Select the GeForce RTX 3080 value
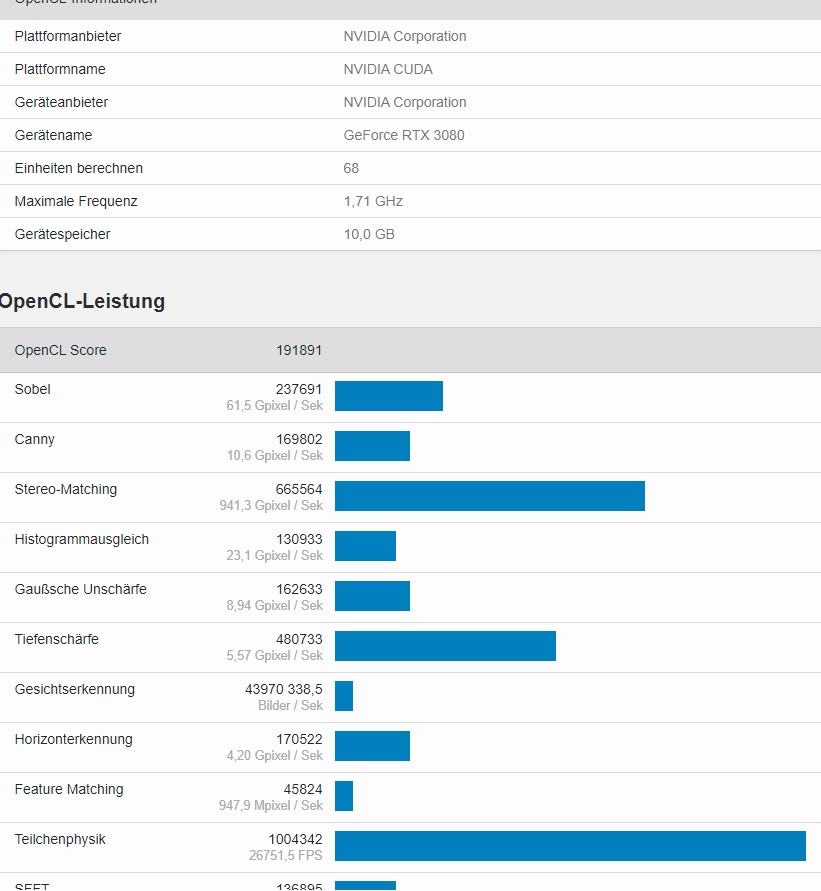The height and width of the screenshot is (891, 821). [x=404, y=135]
